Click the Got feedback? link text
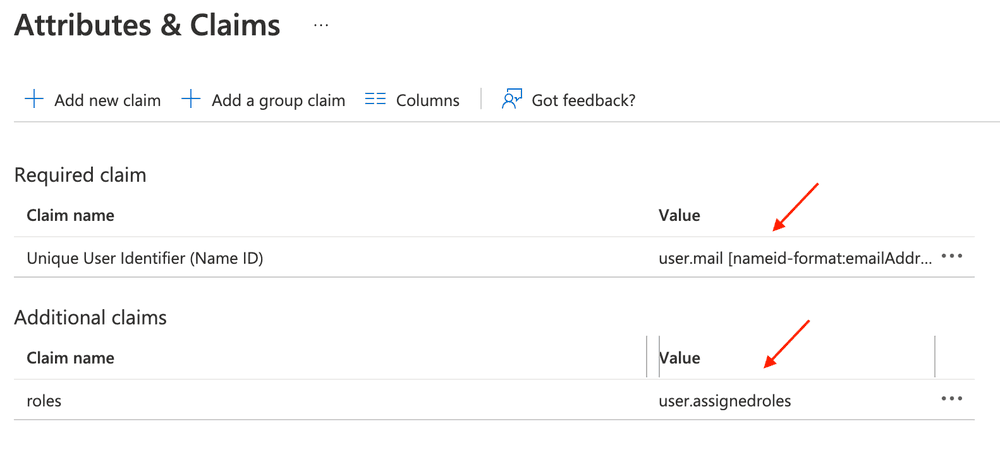 (583, 101)
